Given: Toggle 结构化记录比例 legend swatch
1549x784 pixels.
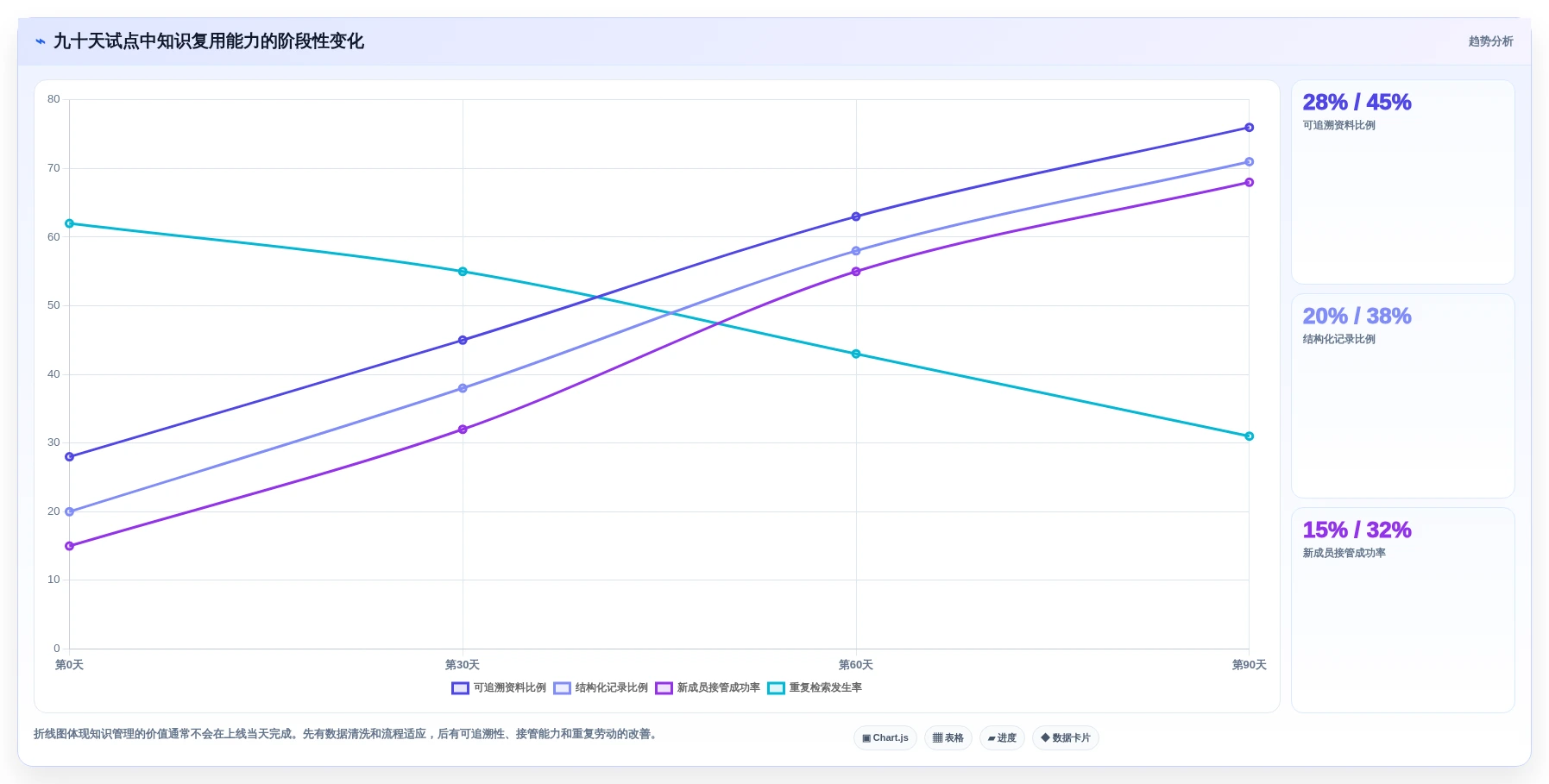Looking at the screenshot, I should (x=562, y=688).
